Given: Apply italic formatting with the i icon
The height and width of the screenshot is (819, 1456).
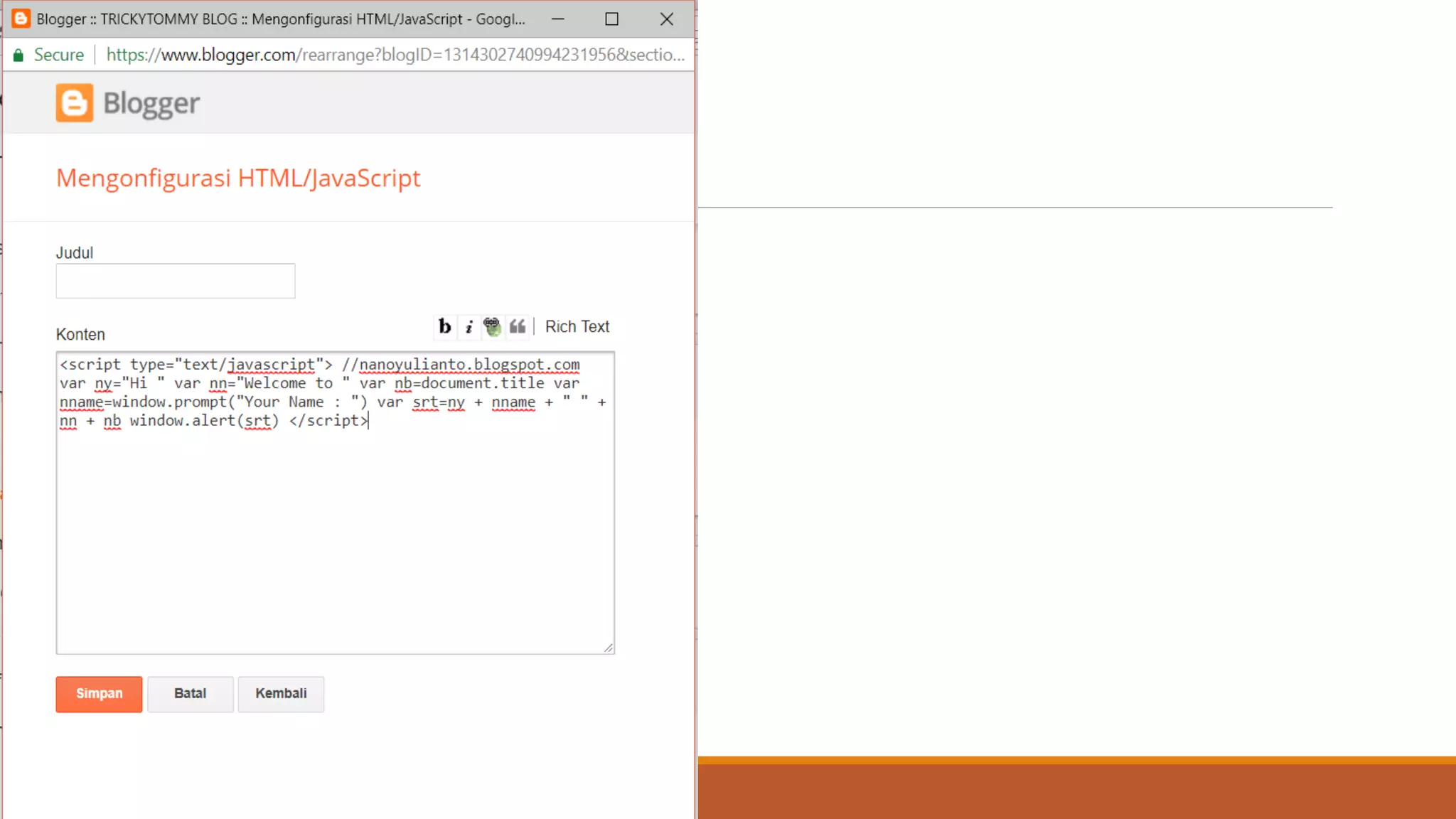Looking at the screenshot, I should pos(469,327).
